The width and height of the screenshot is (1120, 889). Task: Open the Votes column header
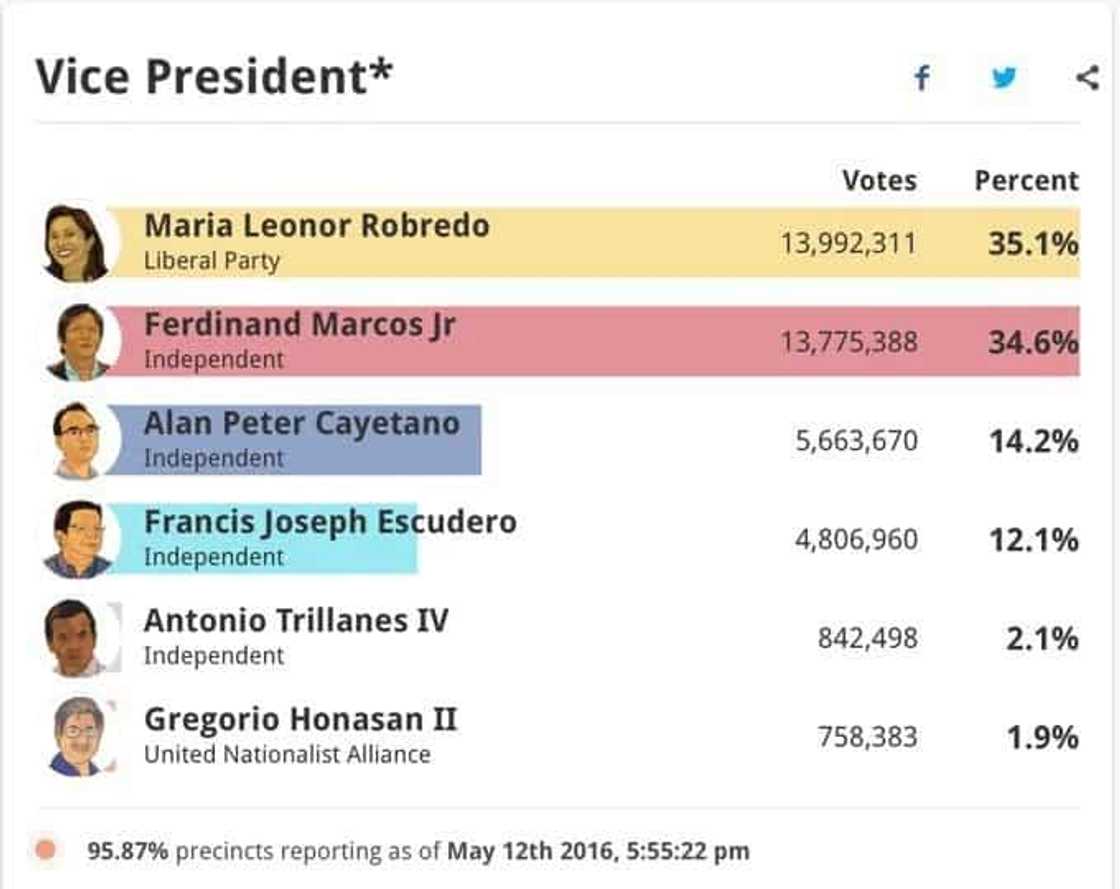pos(879,180)
